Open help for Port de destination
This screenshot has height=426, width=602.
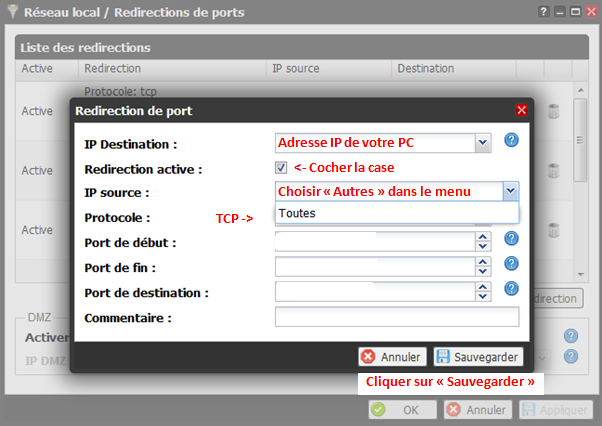point(511,288)
